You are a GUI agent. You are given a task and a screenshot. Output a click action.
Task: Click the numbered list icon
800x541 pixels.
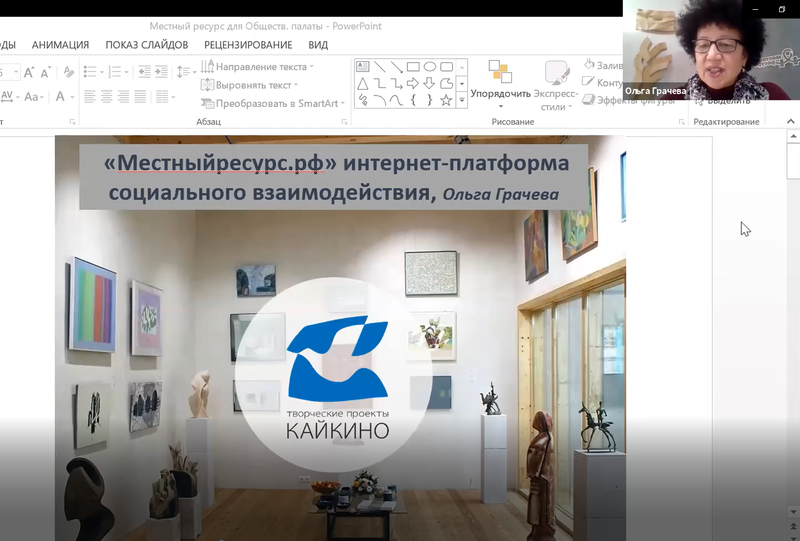click(115, 72)
